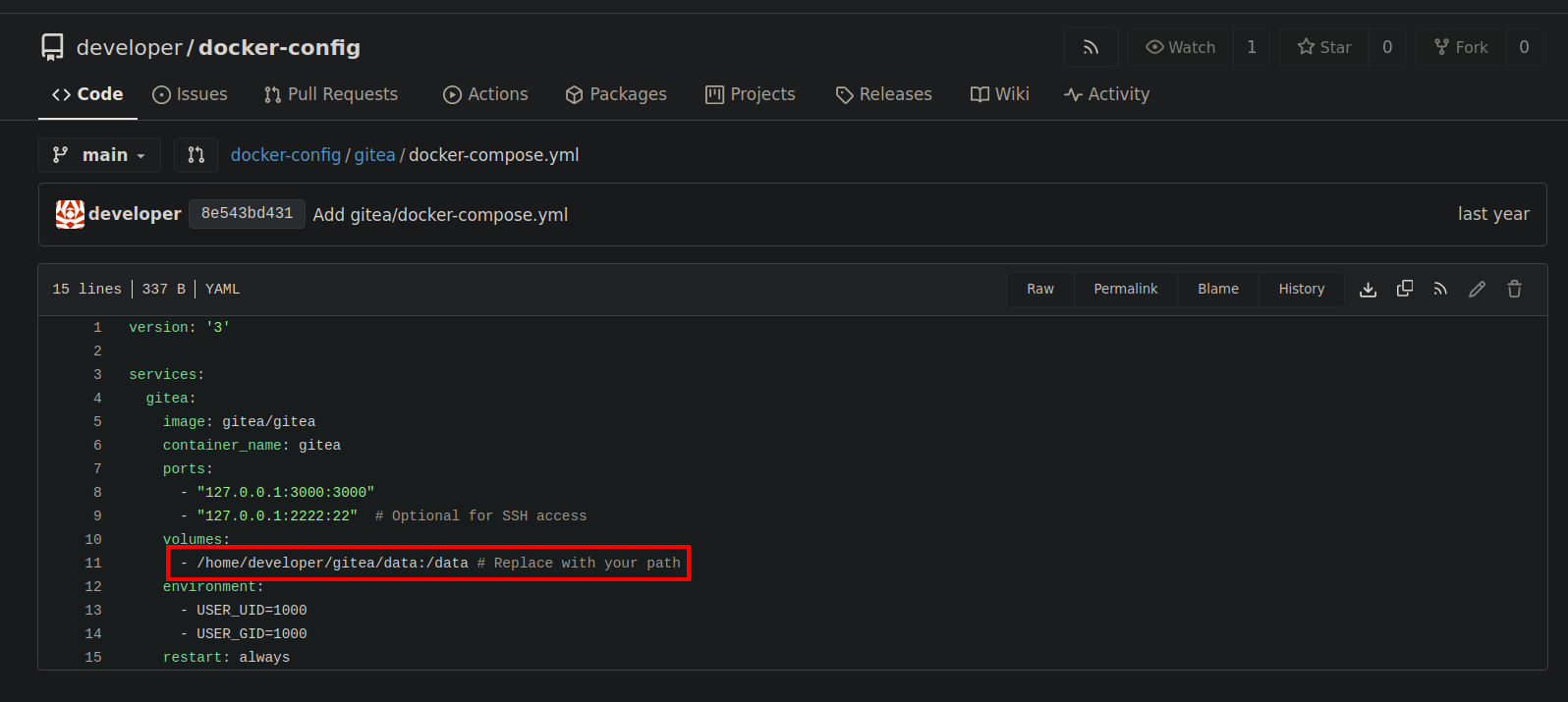Click the text "services:"
The width and height of the screenshot is (1568, 702).
point(166,374)
